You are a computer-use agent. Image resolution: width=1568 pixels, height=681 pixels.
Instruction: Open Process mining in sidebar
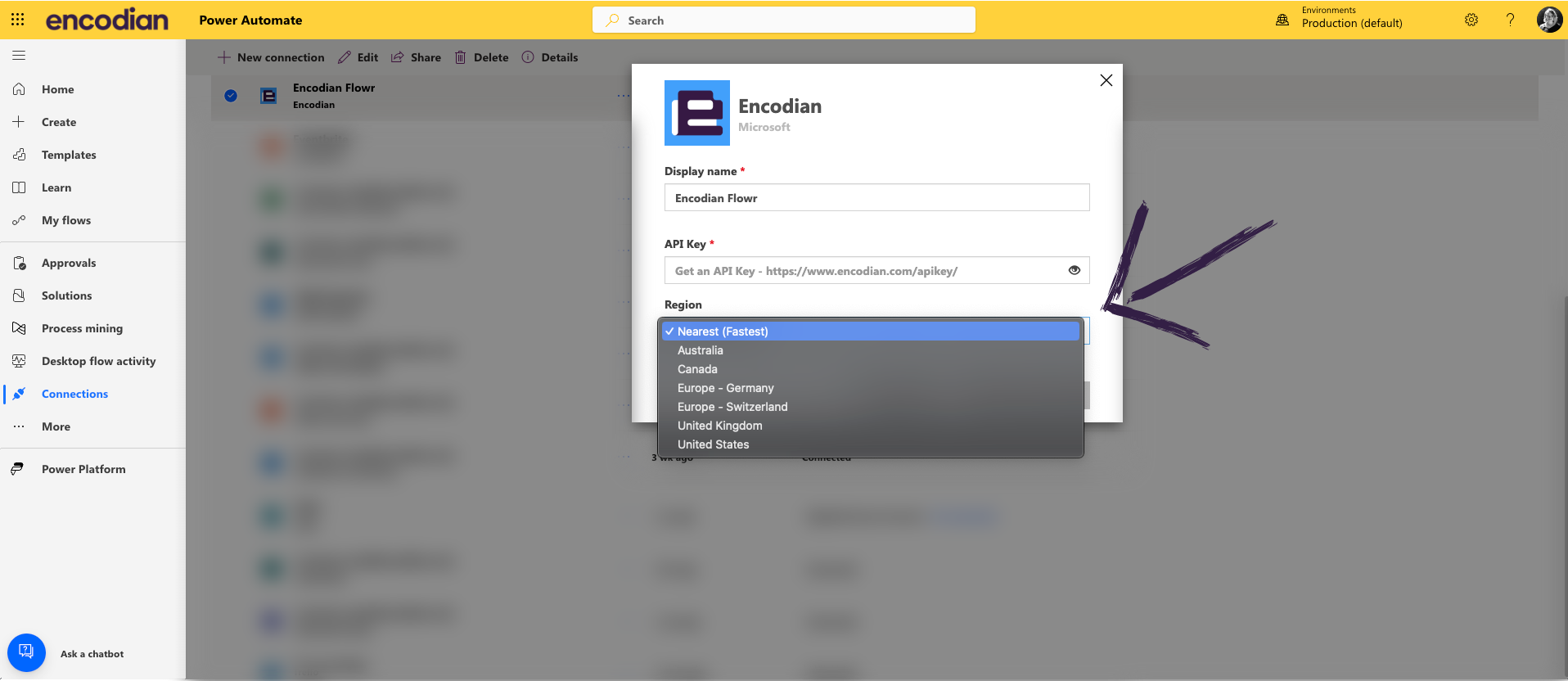(82, 328)
